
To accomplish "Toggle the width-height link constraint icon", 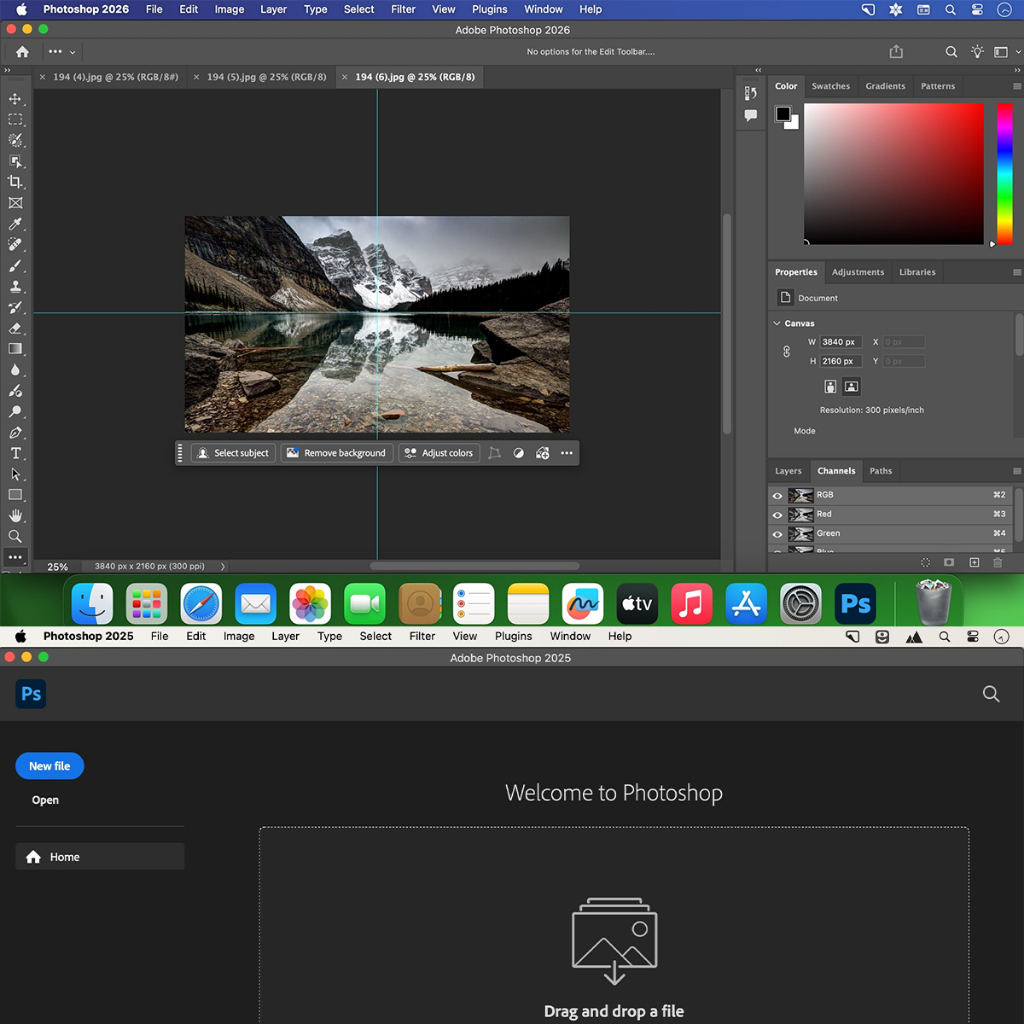I will coord(786,351).
